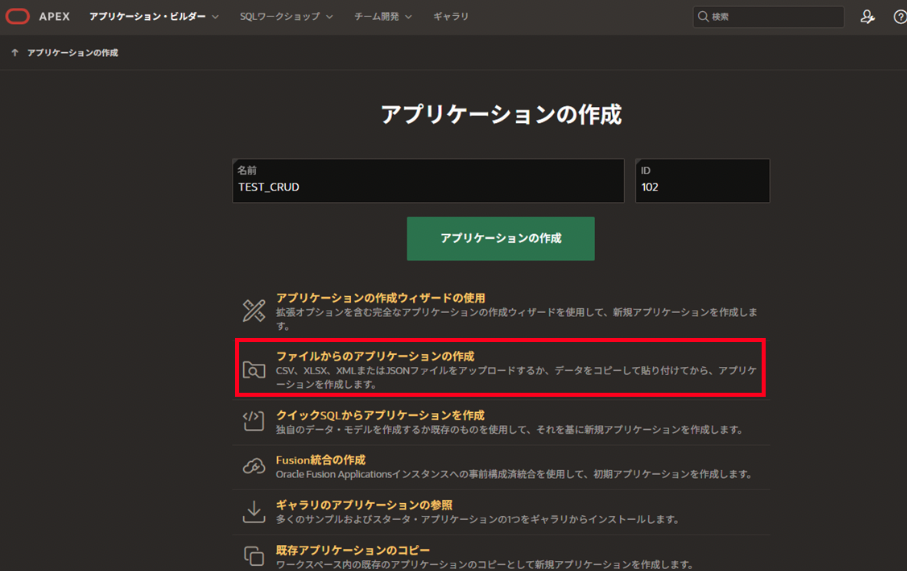Click the Oracle APEX logo icon

18,16
